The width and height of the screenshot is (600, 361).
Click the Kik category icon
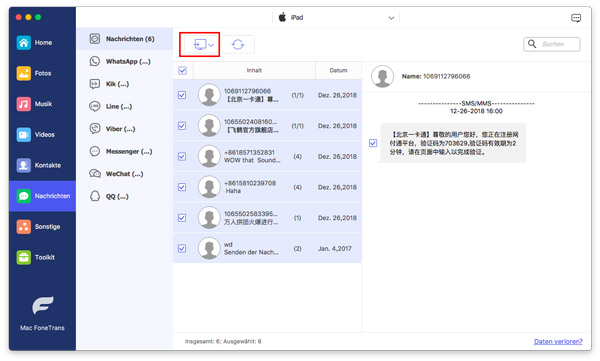pos(95,84)
